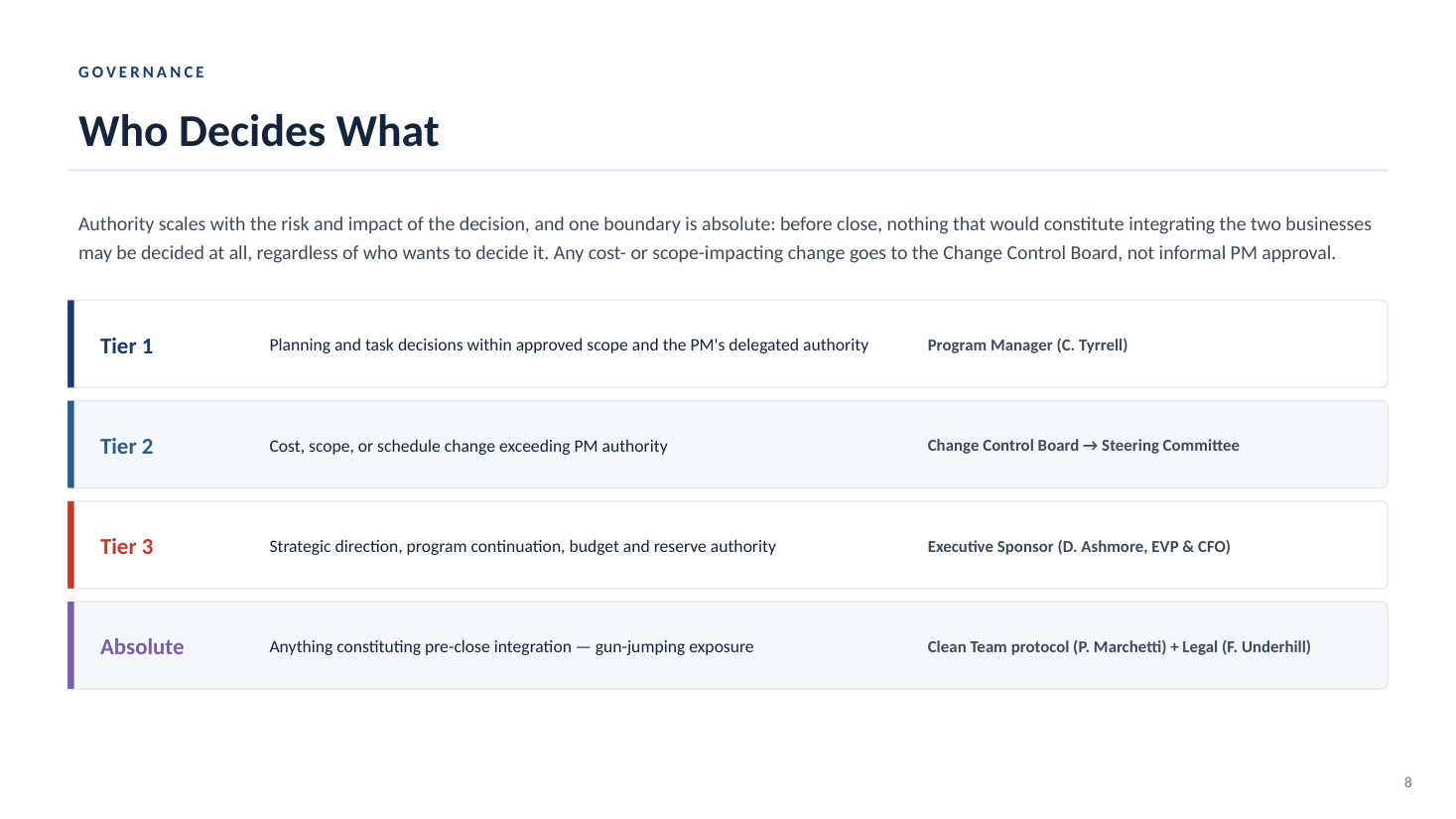
Task: Click Change Control Board → Steering Committee text
Action: point(1083,445)
